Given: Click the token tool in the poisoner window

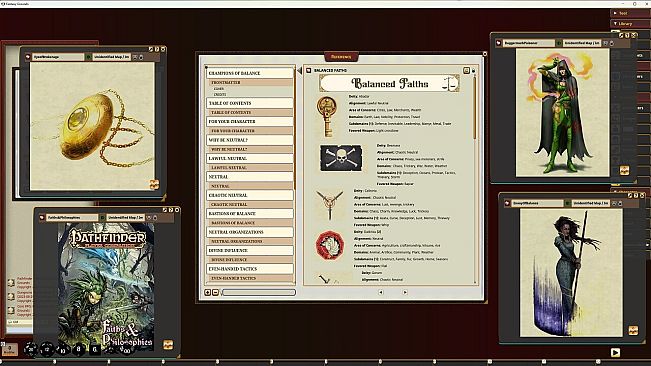Looking at the screenshot, I should click(605, 43).
